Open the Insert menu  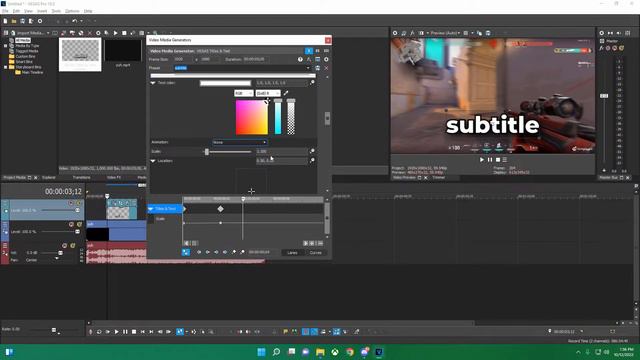[42, 11]
